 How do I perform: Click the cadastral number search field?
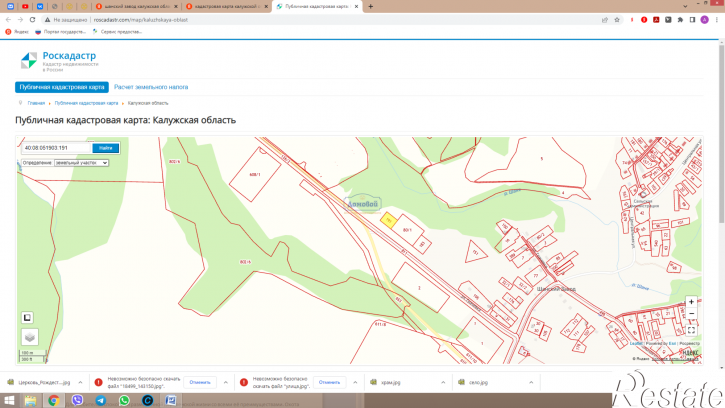click(x=56, y=148)
